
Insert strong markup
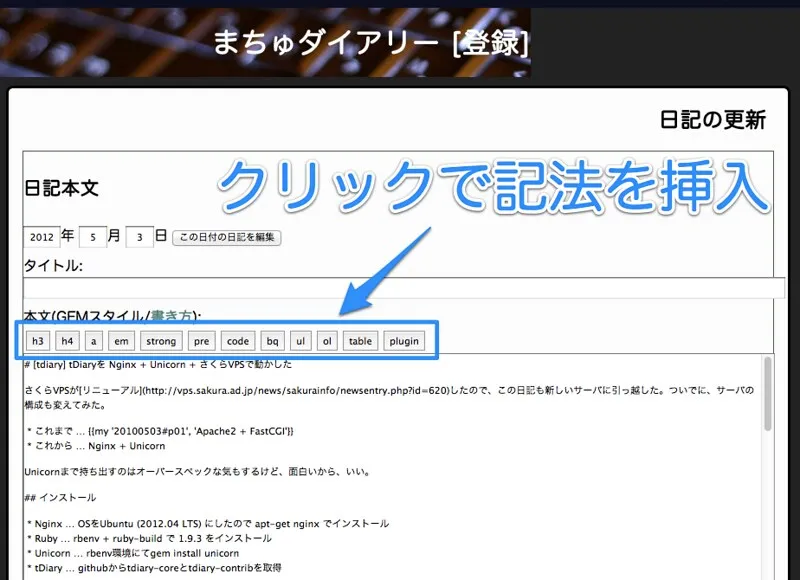[161, 341]
